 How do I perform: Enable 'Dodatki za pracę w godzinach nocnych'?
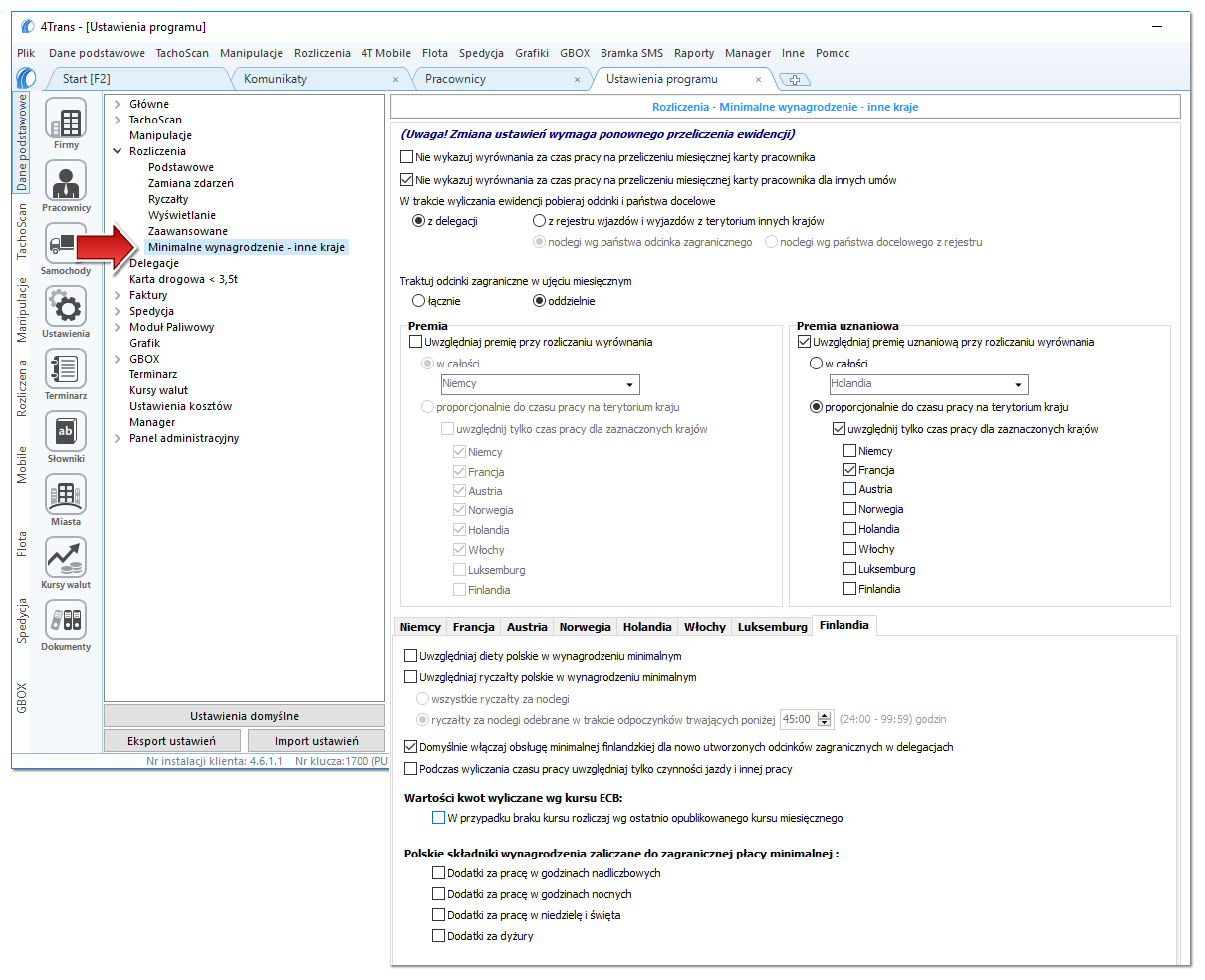point(439,894)
